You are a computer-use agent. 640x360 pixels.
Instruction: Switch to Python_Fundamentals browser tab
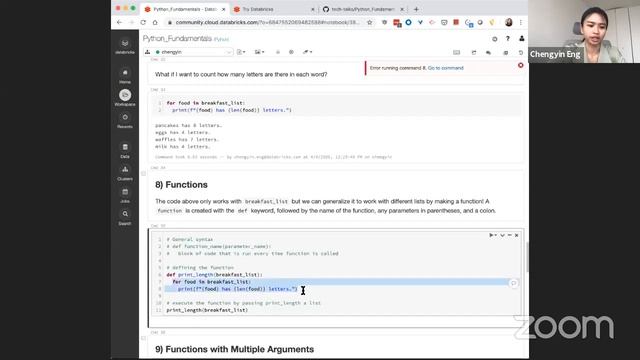(x=184, y=9)
